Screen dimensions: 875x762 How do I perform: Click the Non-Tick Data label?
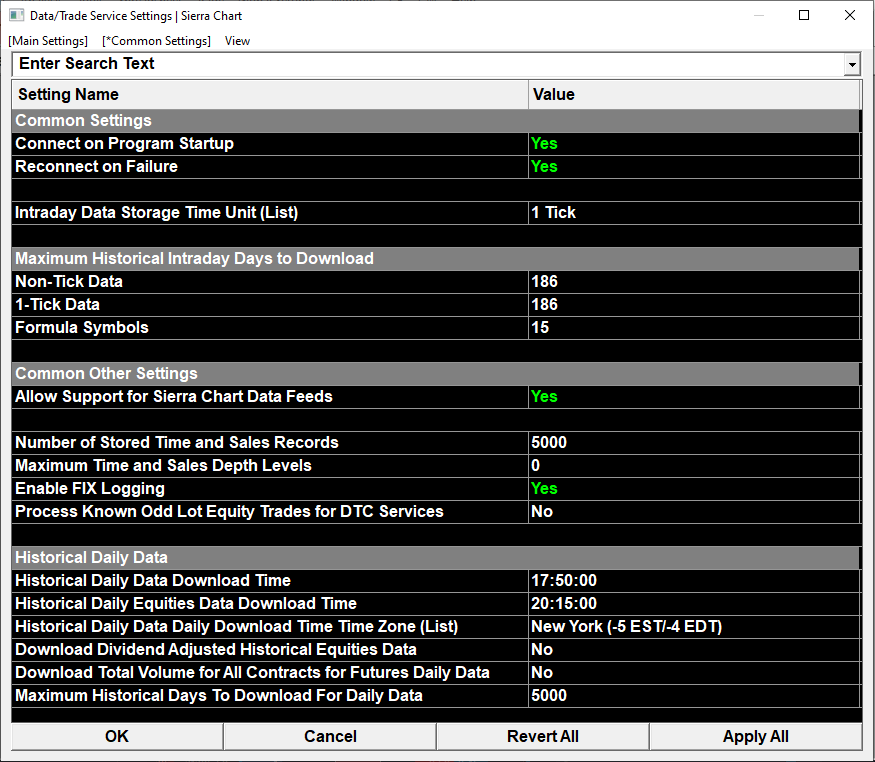click(69, 282)
